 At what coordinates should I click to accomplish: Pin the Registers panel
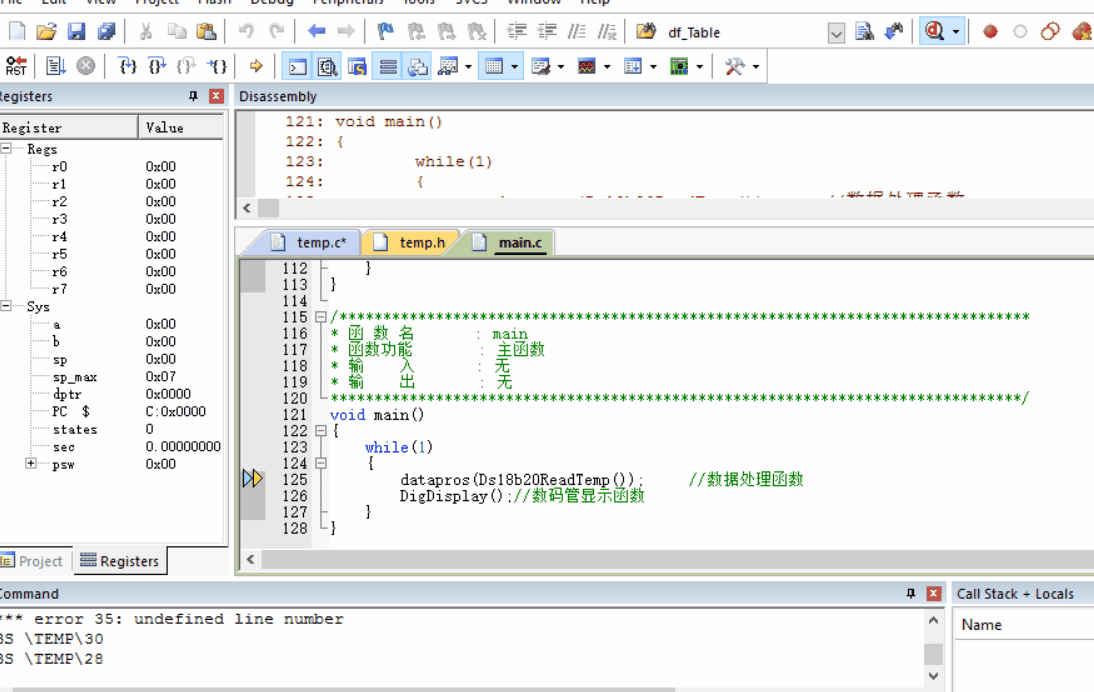tap(193, 96)
